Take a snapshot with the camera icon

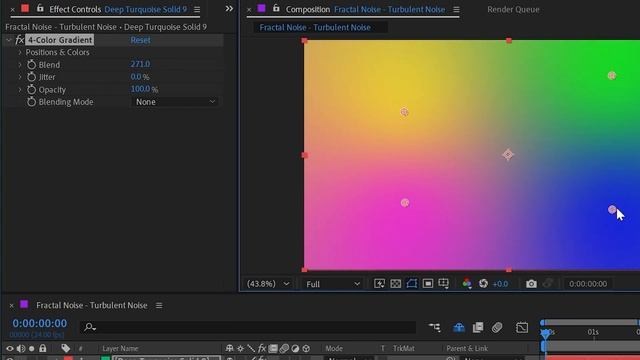(531, 284)
